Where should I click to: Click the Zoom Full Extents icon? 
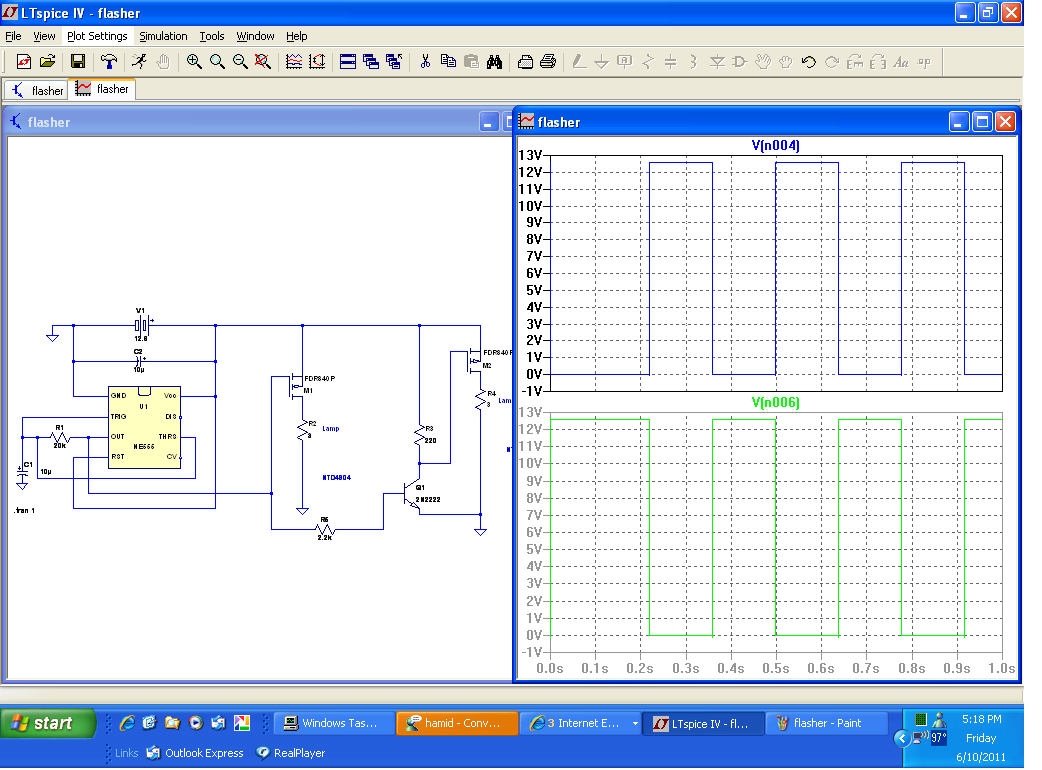click(263, 62)
